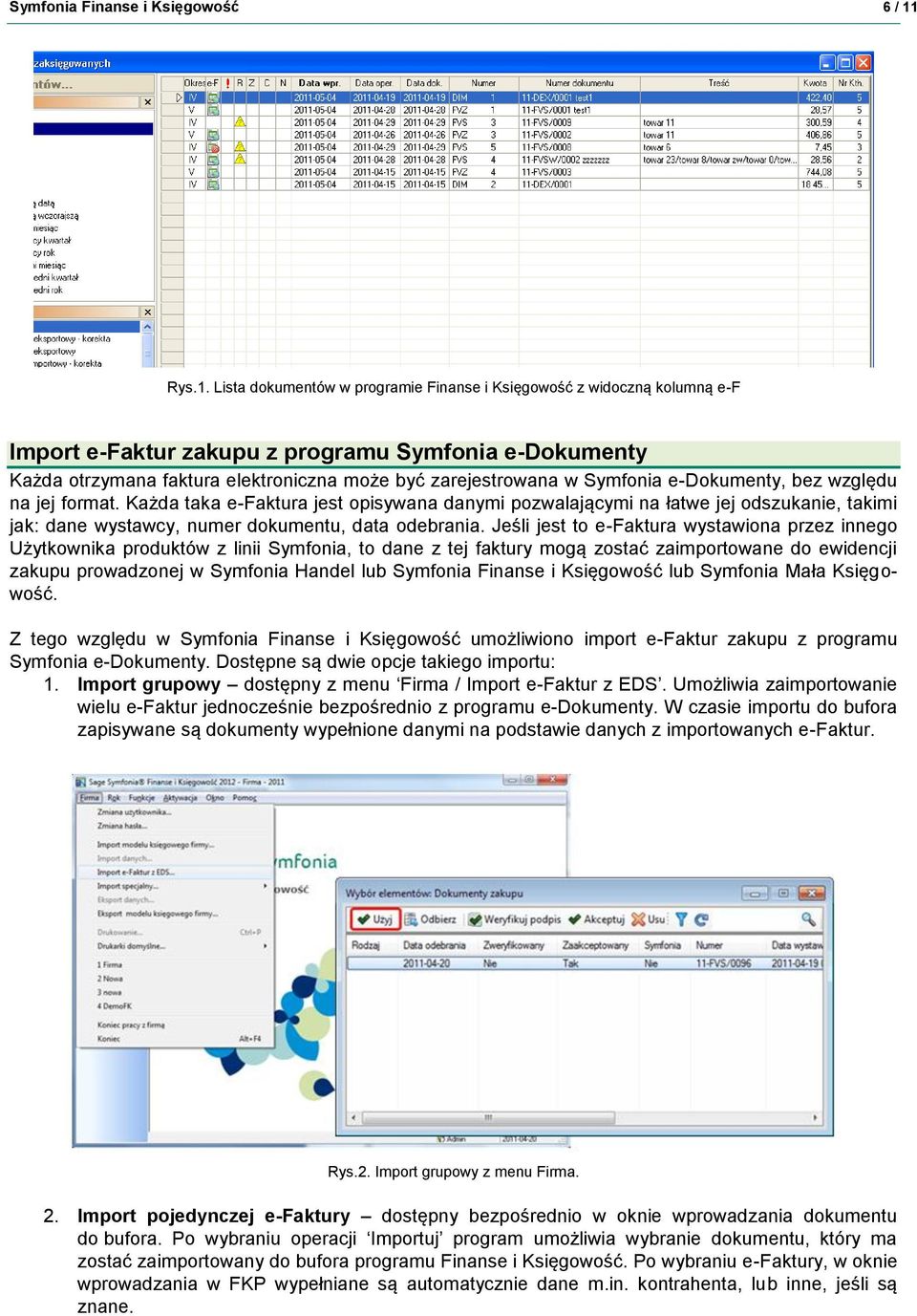
Task: Open the Pomoc menu
Action: pos(245,798)
